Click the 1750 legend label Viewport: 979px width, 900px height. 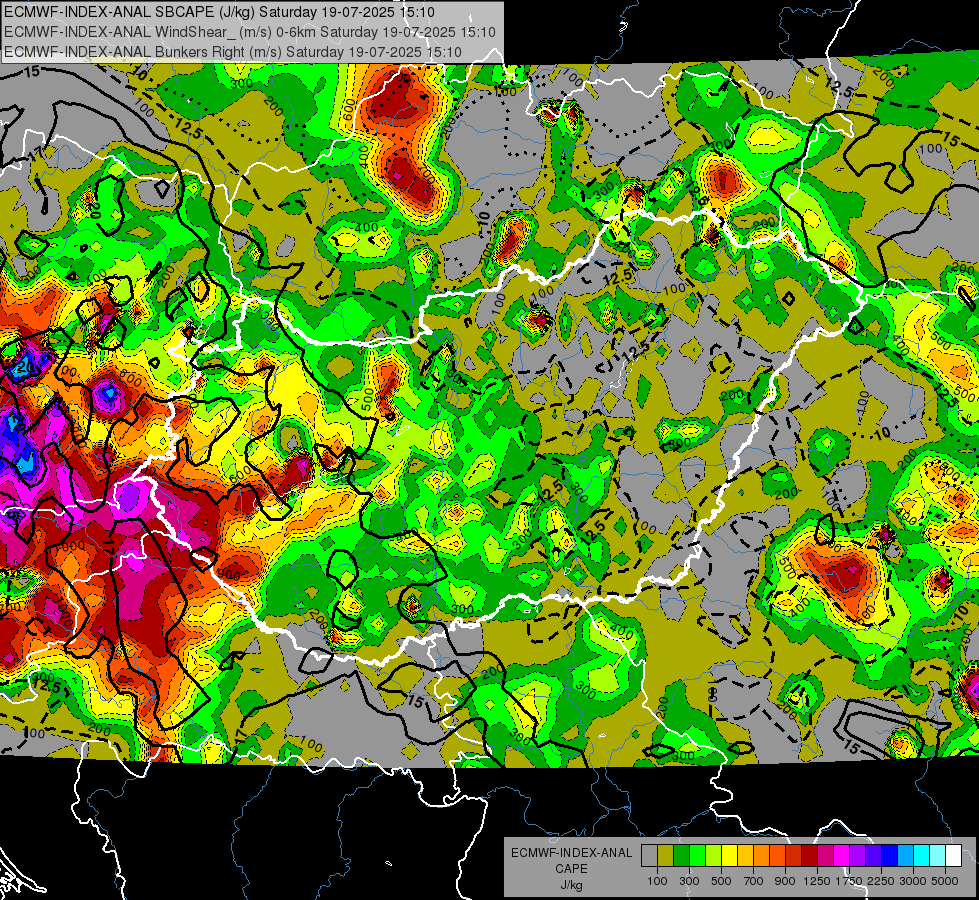(x=849, y=881)
